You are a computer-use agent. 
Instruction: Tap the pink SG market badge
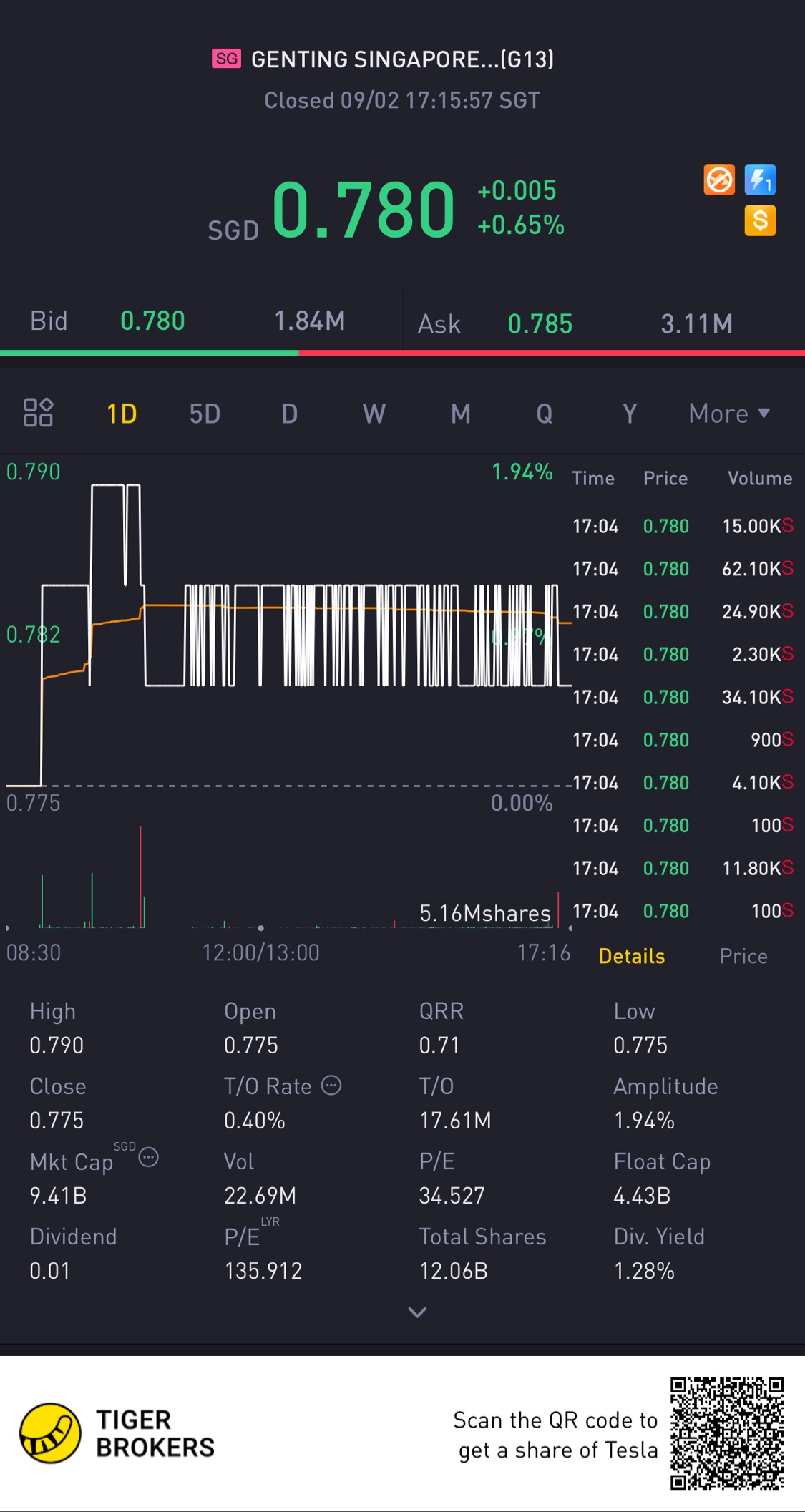pos(226,59)
